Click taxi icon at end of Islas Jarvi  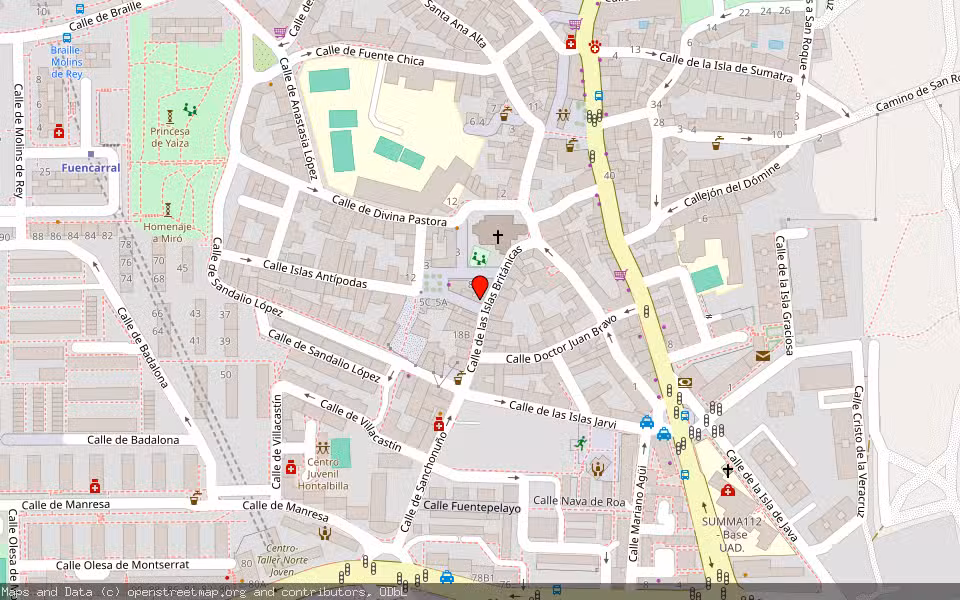pos(647,422)
